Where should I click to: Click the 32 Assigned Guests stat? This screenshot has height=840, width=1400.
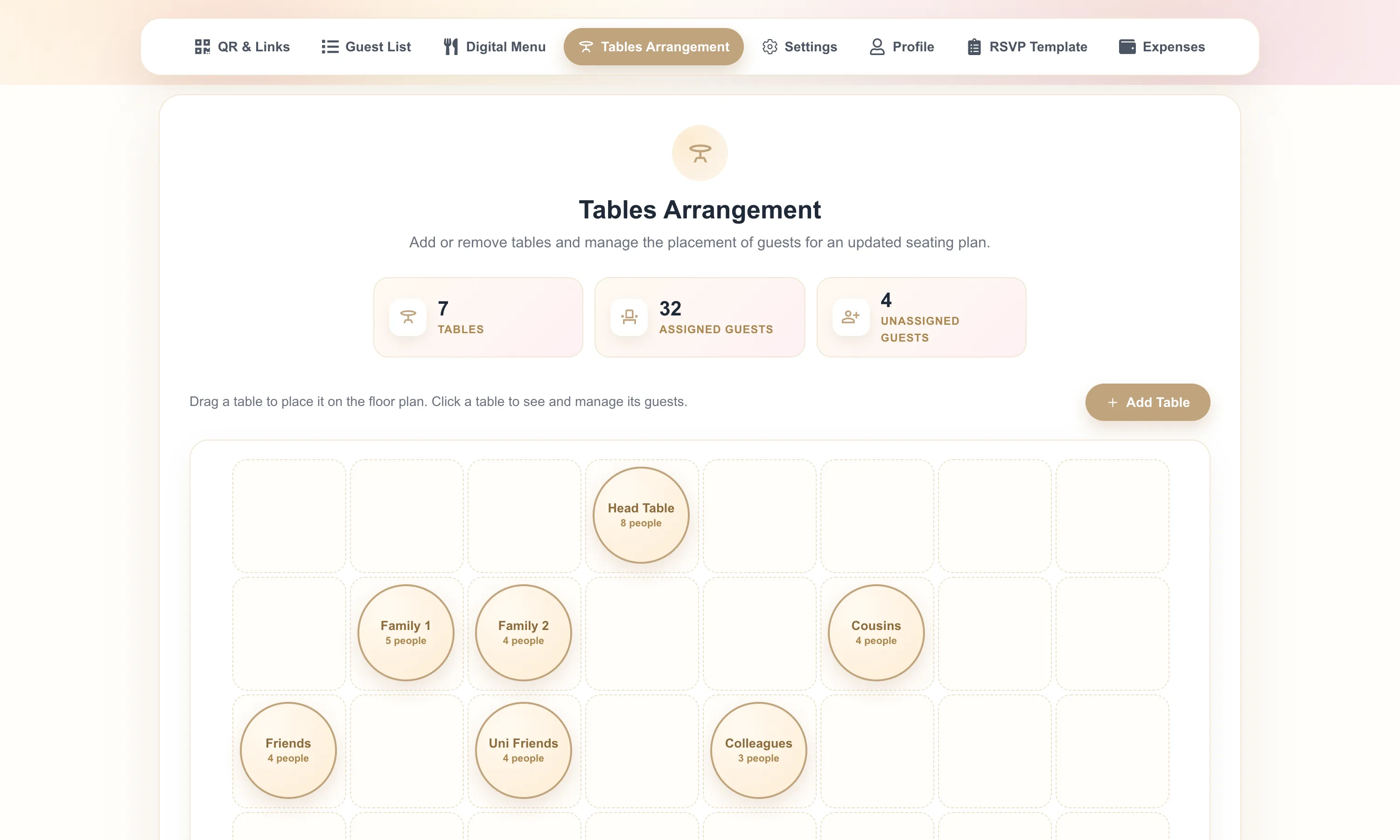click(x=700, y=317)
